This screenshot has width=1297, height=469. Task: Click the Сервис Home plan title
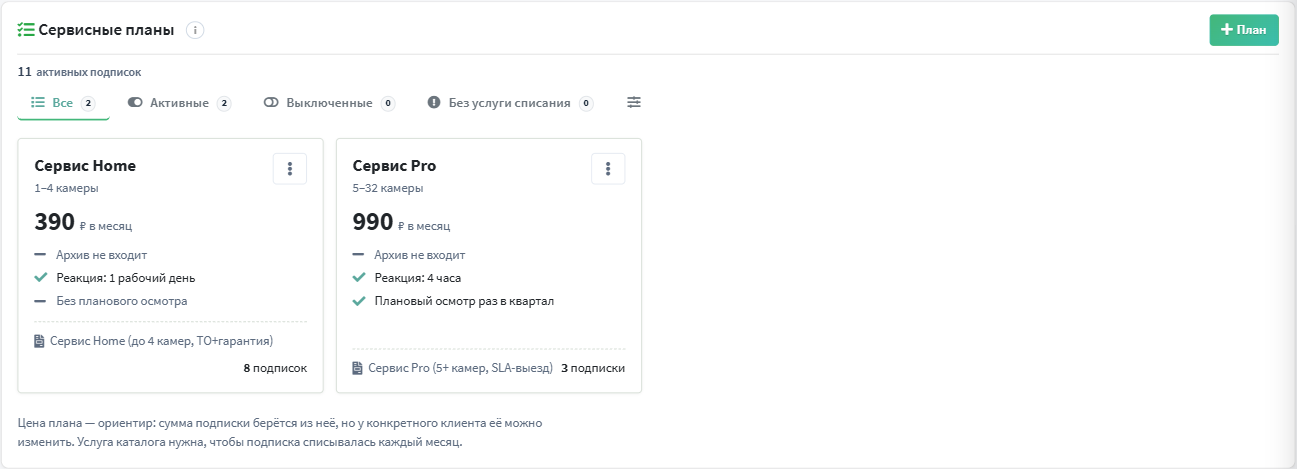[85, 166]
